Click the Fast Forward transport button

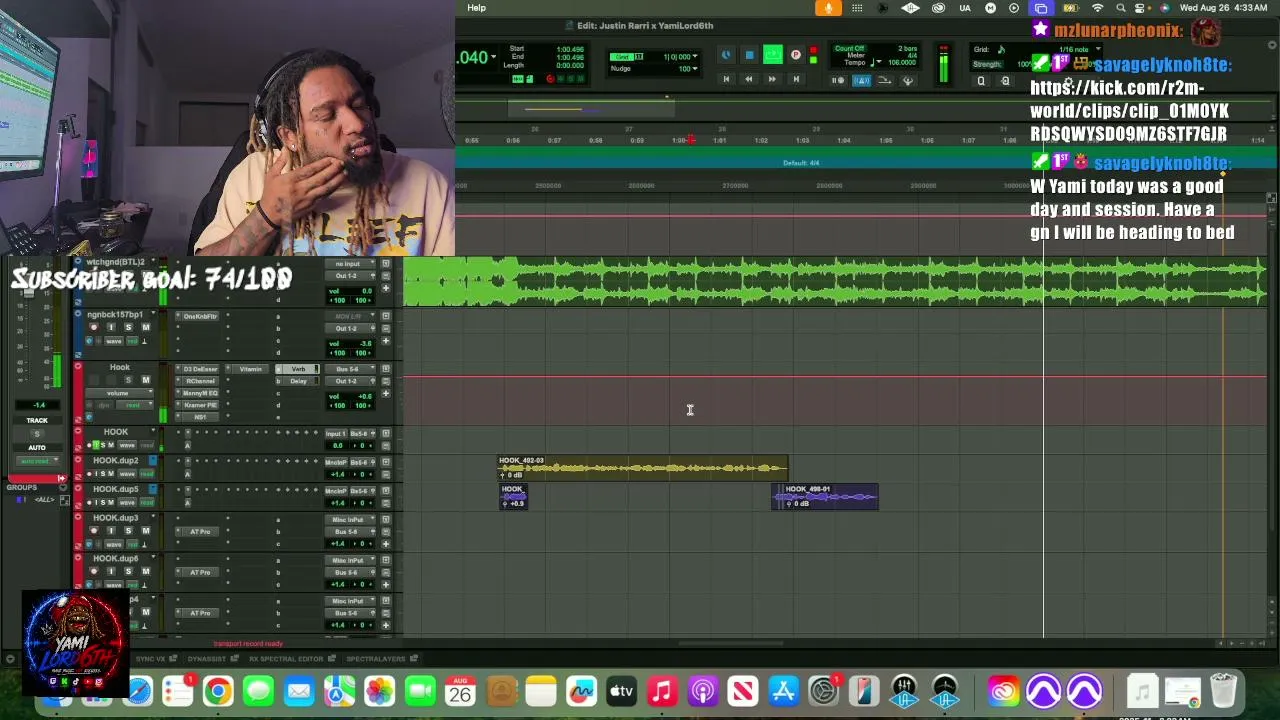coord(772,79)
